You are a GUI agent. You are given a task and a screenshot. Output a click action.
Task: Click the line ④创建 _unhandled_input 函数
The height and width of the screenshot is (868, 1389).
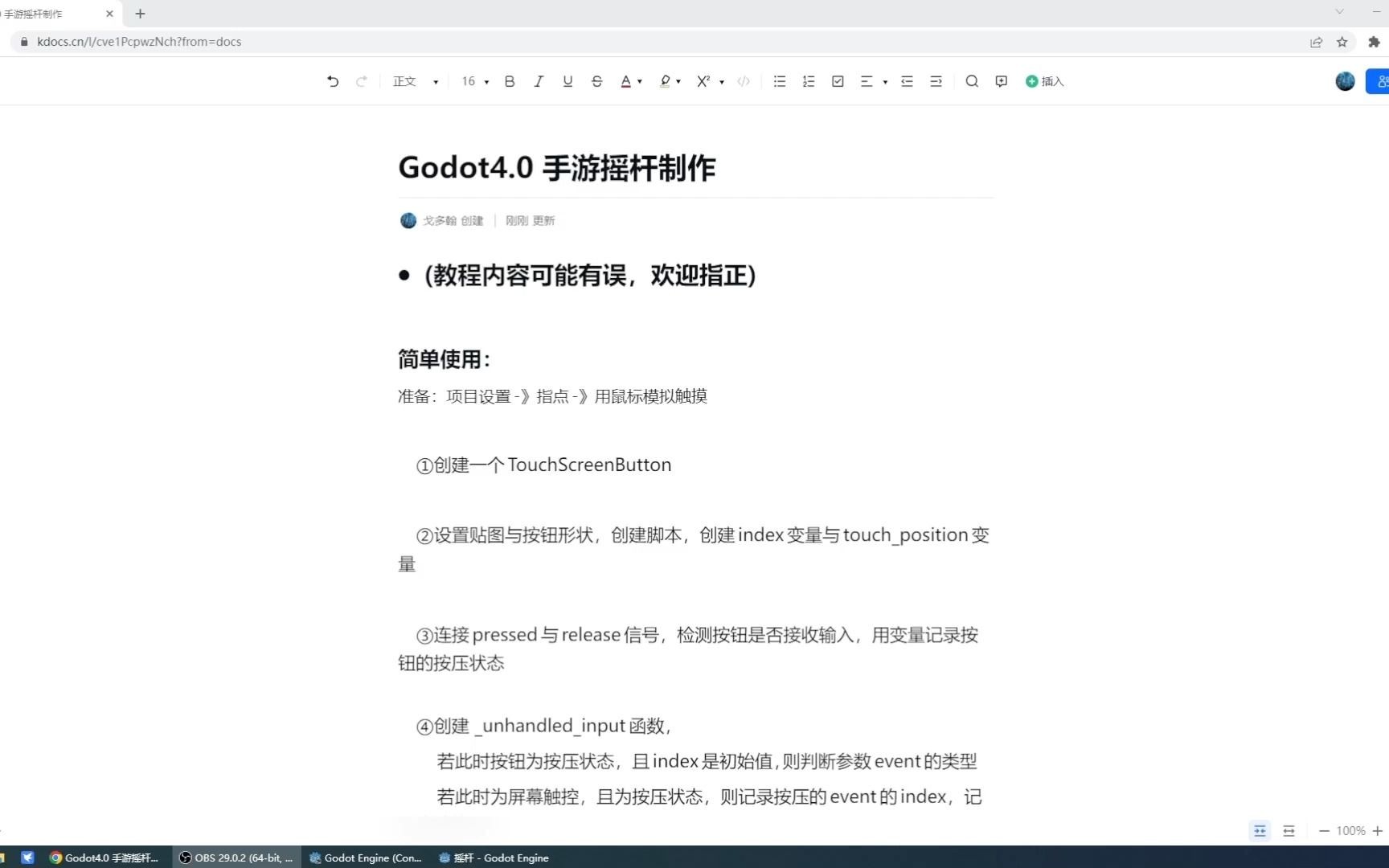click(x=543, y=726)
